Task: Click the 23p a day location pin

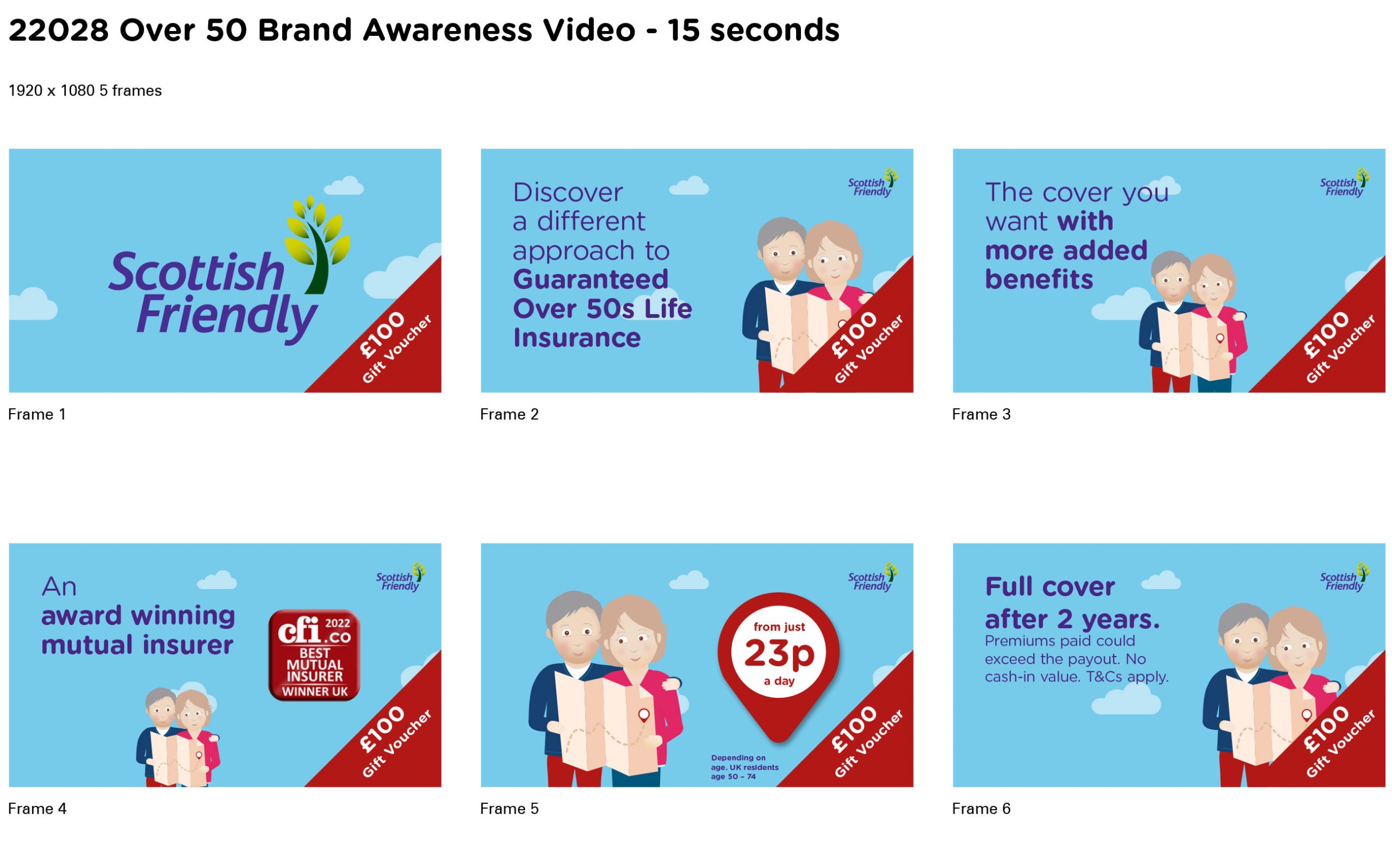Action: [779, 667]
